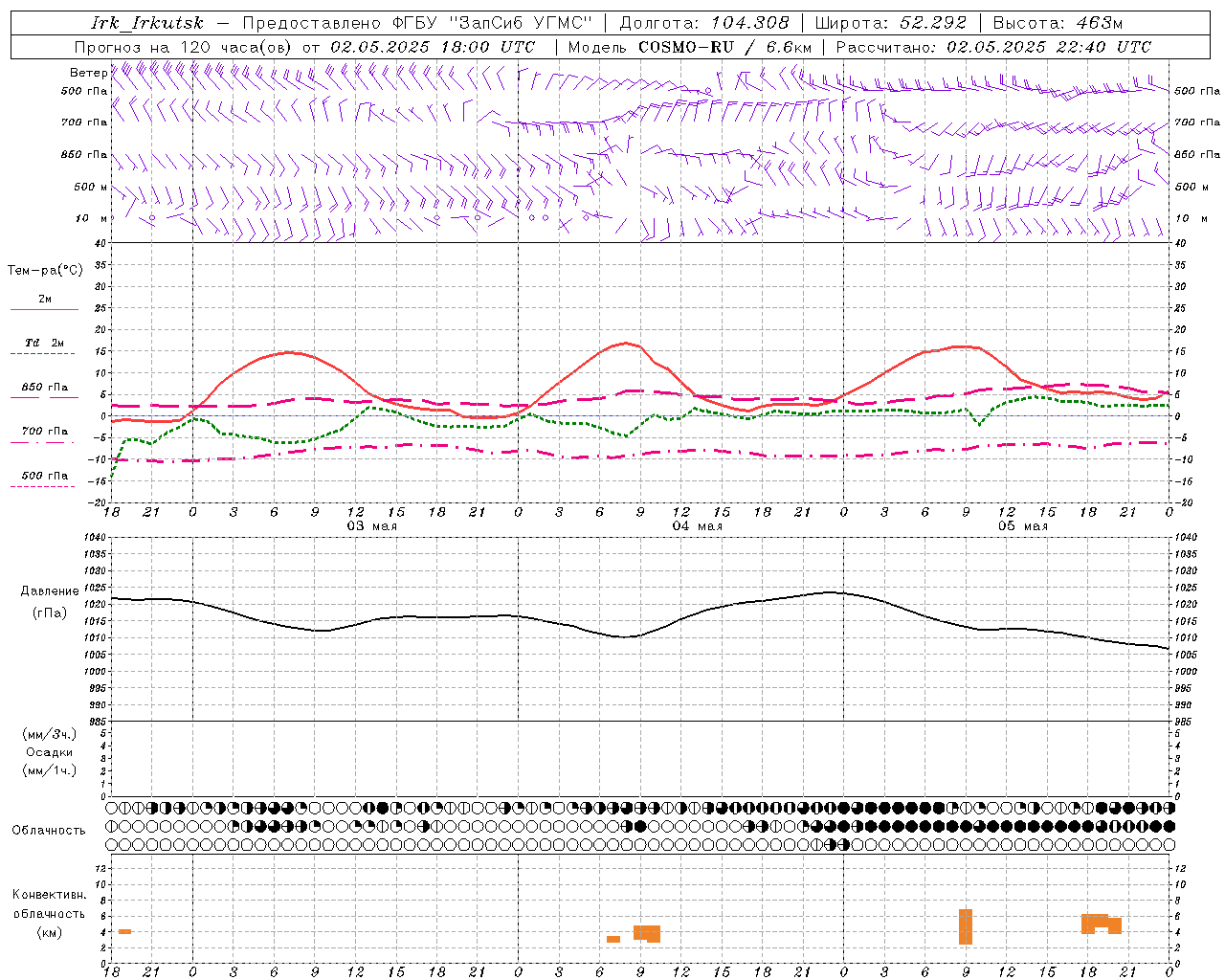Click the 04 мая date label
1225x980 pixels.
tap(697, 526)
